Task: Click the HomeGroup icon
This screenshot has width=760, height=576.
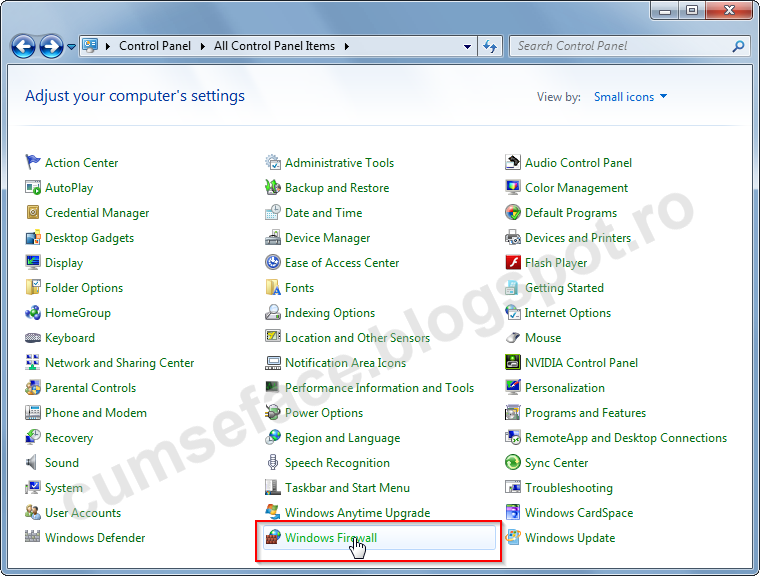Action: tap(32, 313)
